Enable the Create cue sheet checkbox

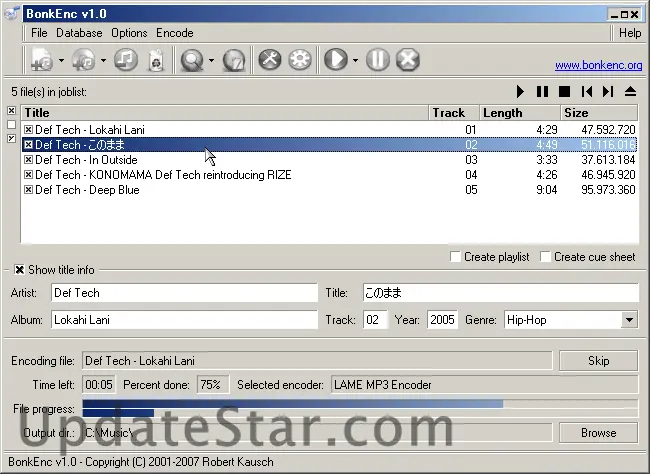click(546, 257)
